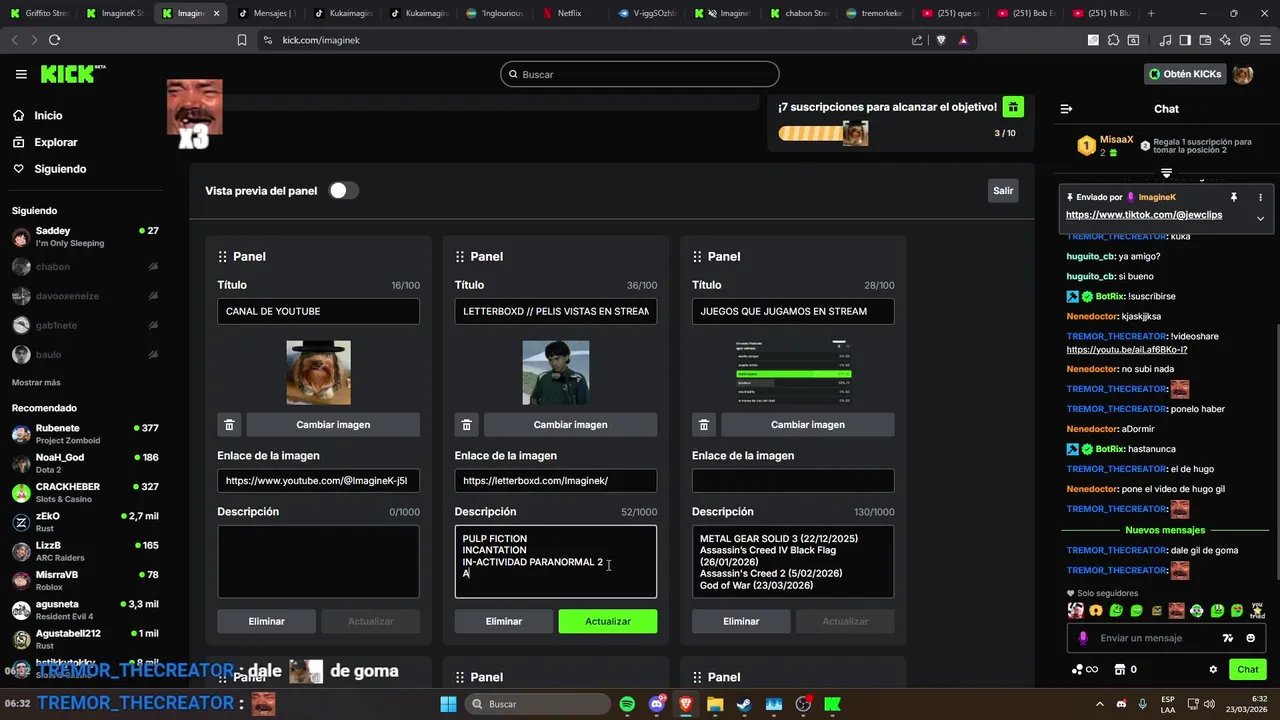This screenshot has height=720, width=1280.
Task: Open Saddey channel in sidebar
Action: [x=85, y=237]
